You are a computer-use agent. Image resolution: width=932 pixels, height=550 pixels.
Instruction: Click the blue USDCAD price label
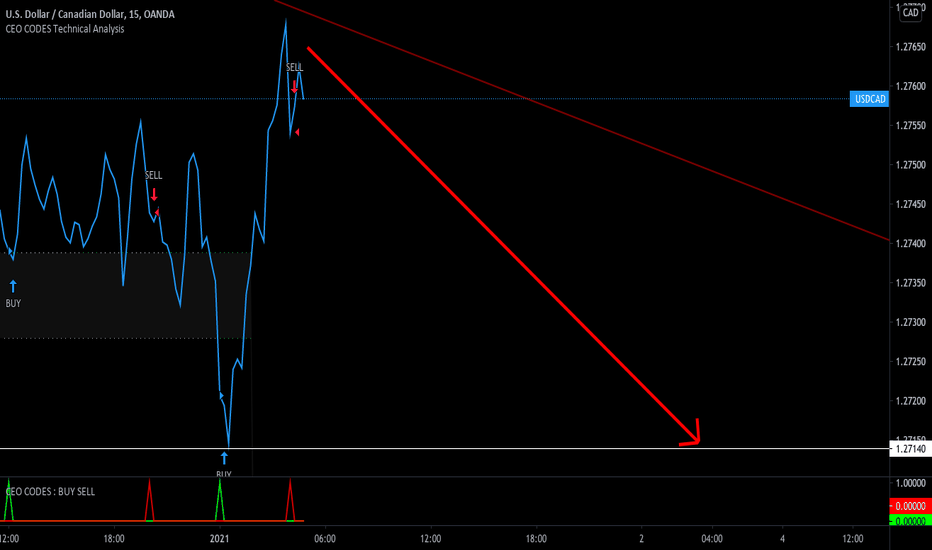[870, 99]
